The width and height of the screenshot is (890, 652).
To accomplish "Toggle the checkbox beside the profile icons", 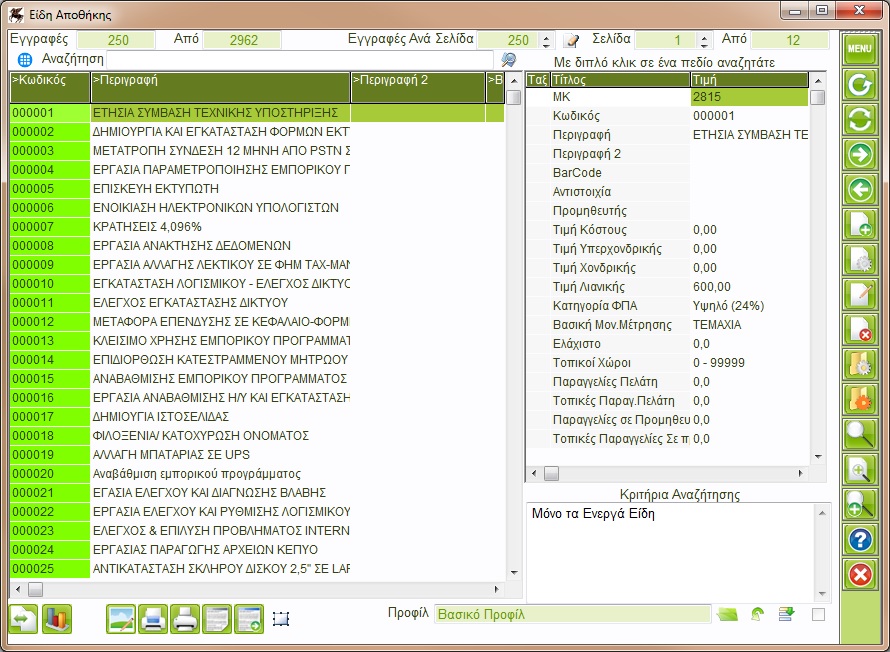I will tap(818, 614).
